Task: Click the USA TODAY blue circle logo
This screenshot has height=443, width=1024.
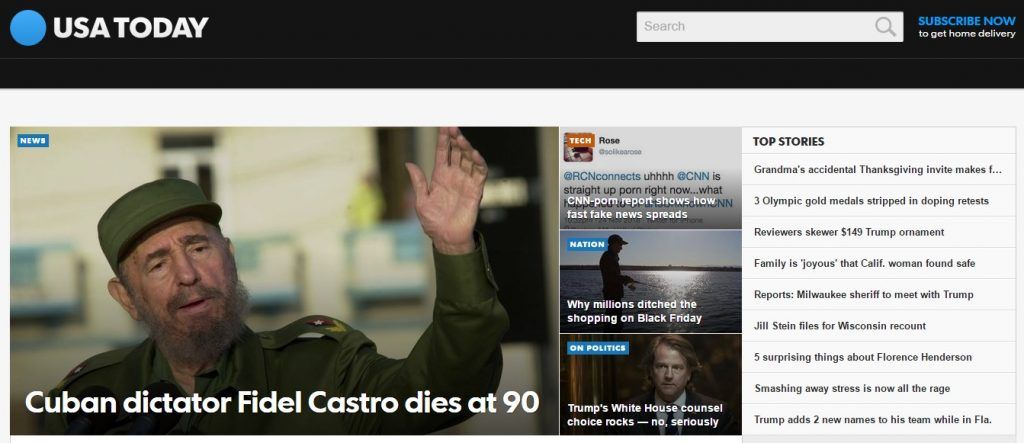Action: click(x=28, y=27)
